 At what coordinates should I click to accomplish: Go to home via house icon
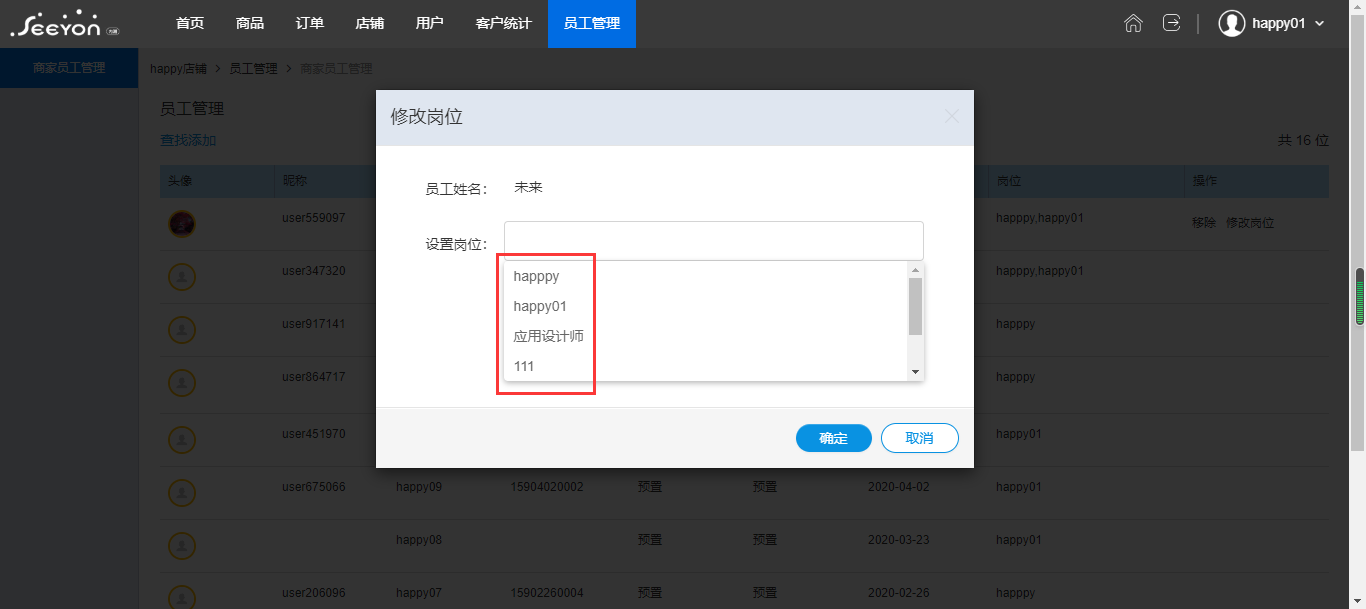point(1133,23)
